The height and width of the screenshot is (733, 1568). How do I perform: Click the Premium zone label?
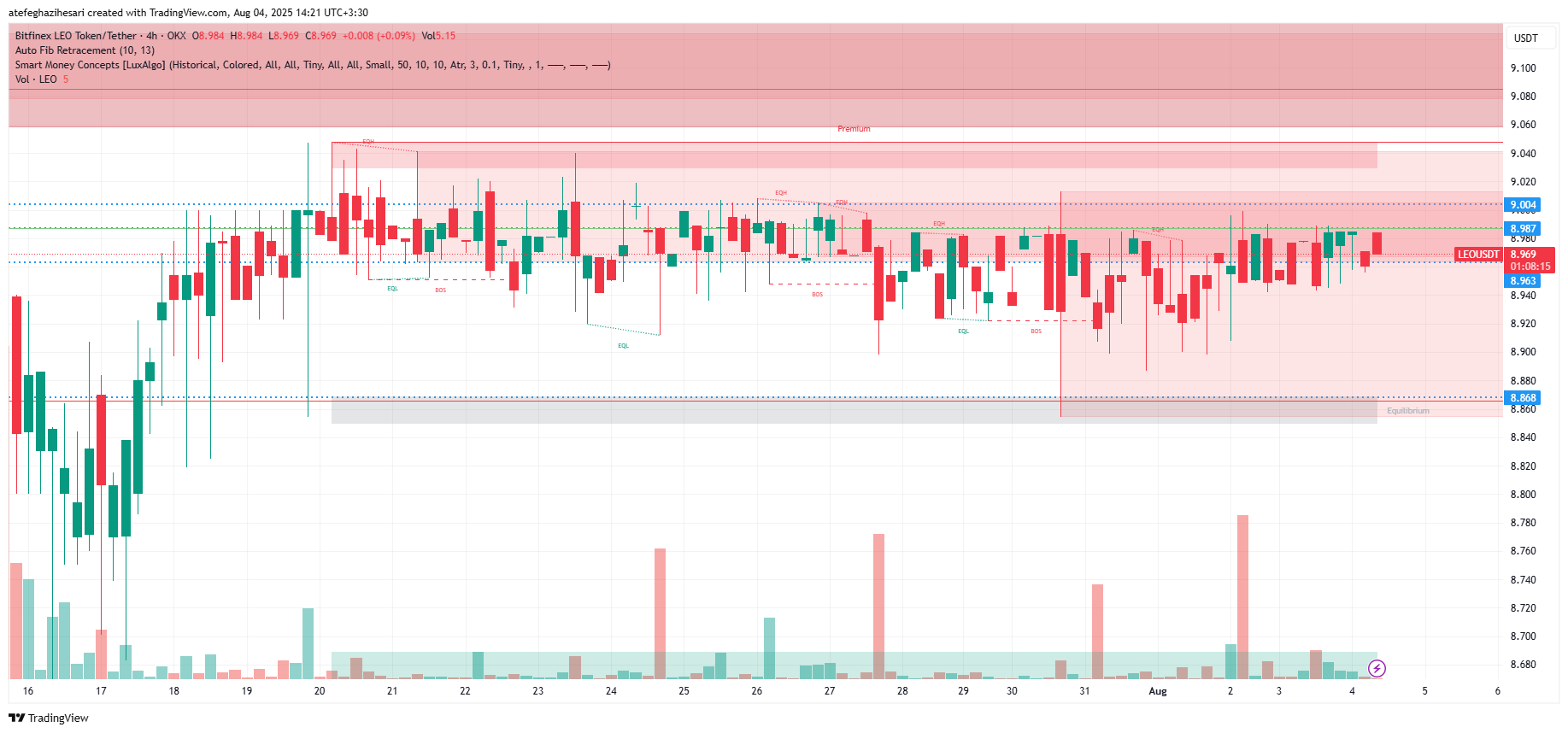(x=854, y=129)
